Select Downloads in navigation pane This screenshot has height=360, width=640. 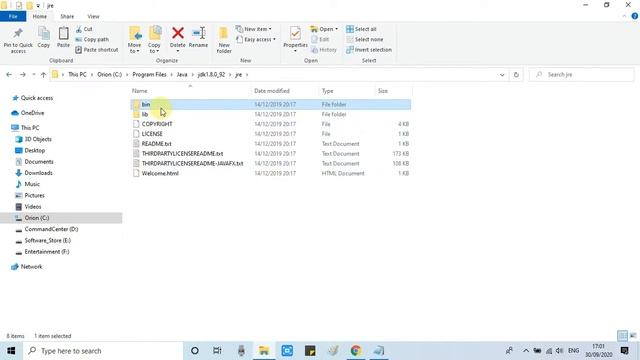point(38,173)
